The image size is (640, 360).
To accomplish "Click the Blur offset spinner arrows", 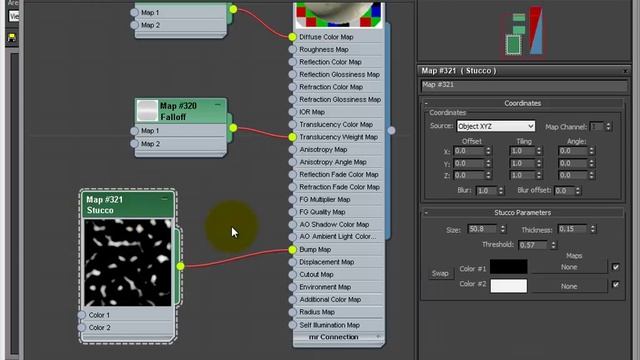I will pyautogui.click(x=578, y=191).
